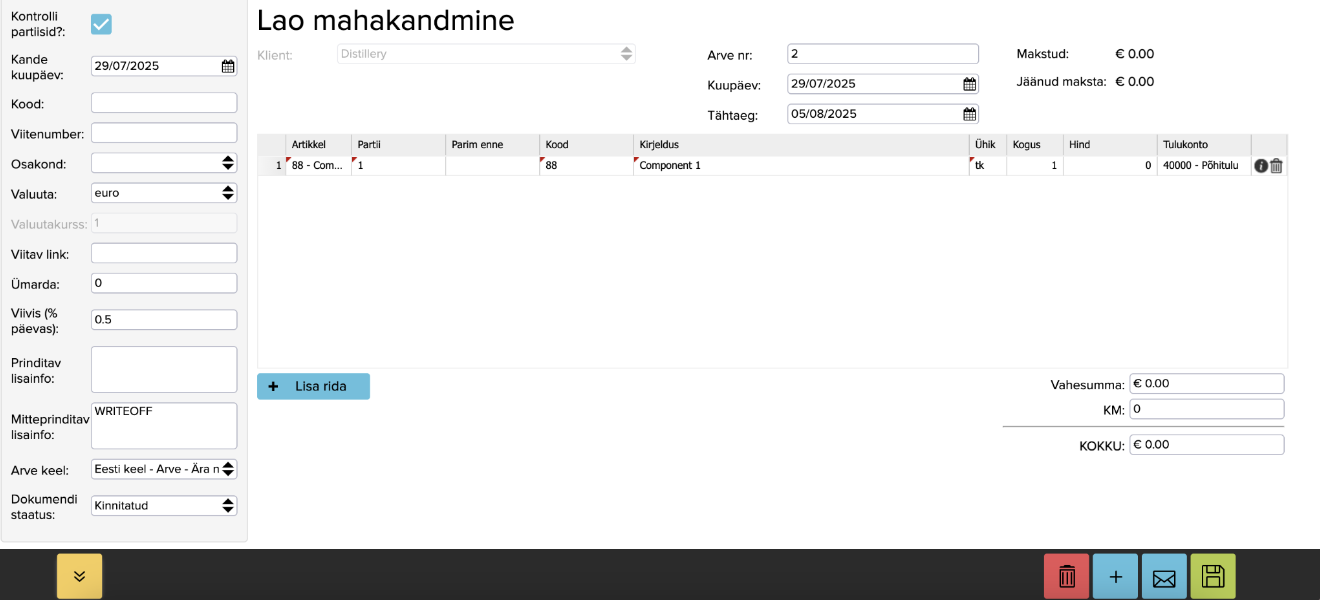1320x600 pixels.
Task: Click the green floppy disk save button
Action: click(1212, 576)
